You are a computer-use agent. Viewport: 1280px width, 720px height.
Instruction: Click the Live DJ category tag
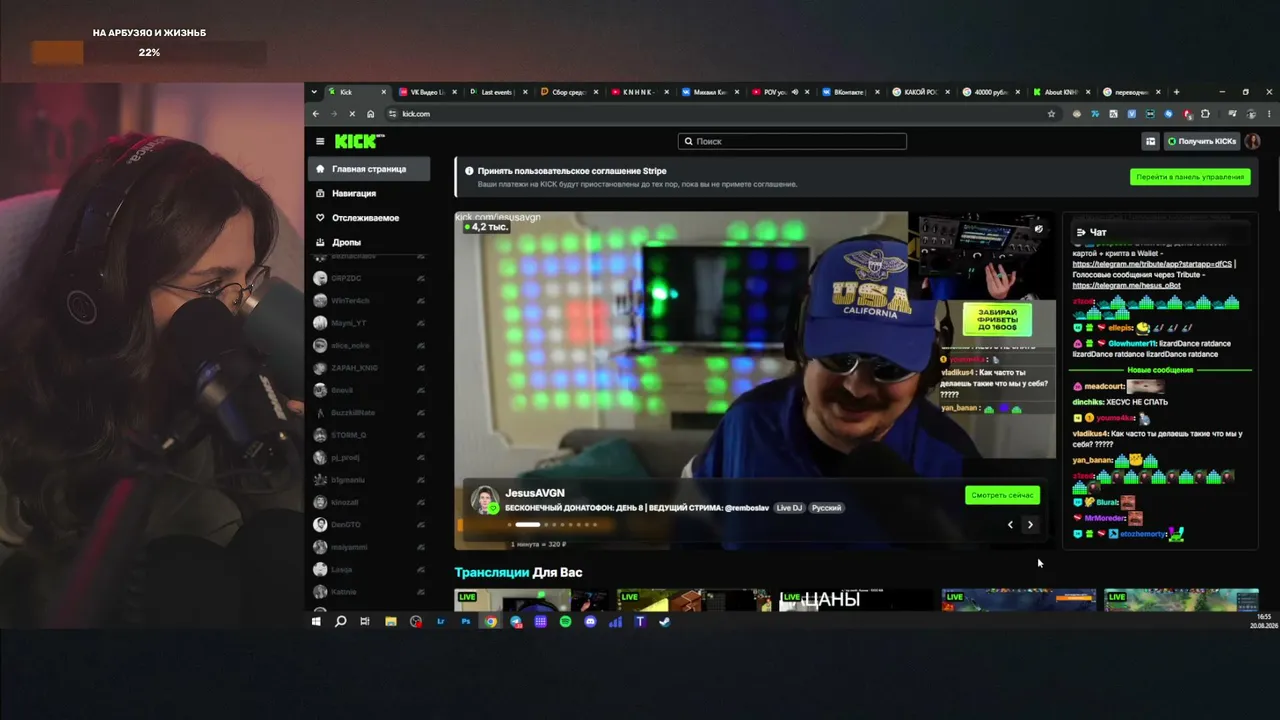[x=789, y=508]
